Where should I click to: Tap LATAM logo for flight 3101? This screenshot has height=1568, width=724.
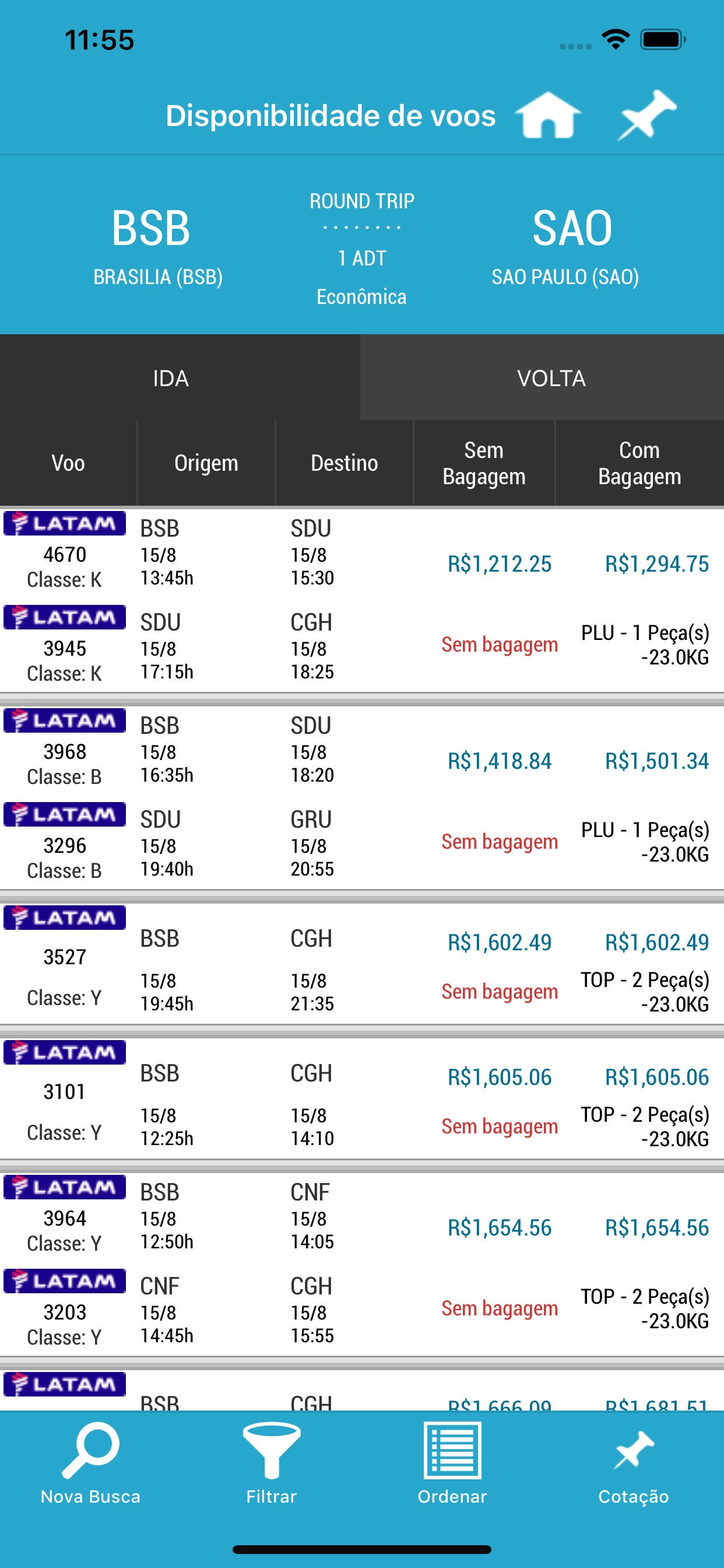pyautogui.click(x=65, y=1052)
